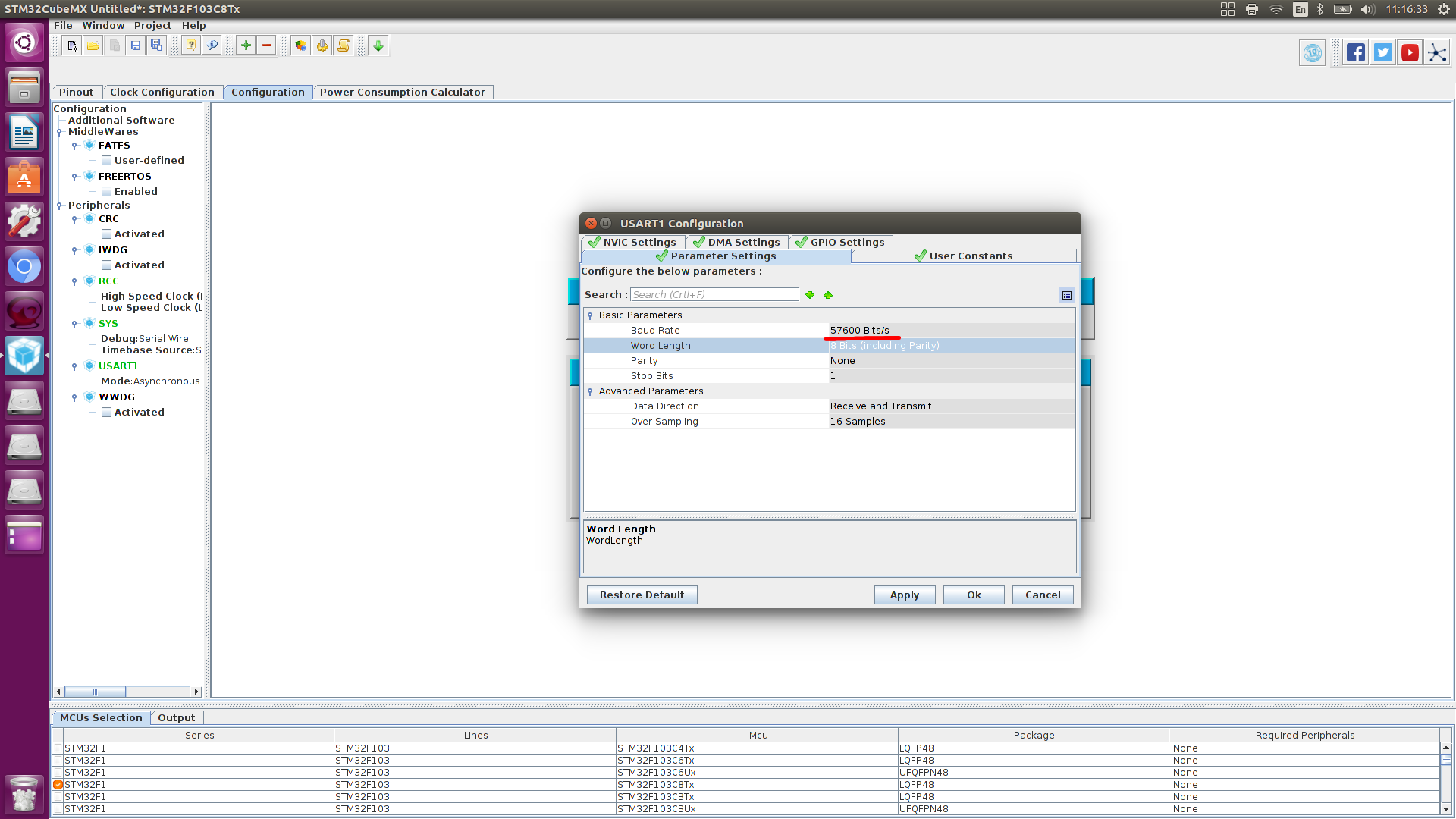Collapse the RCC tree node
Image resolution: width=1456 pixels, height=819 pixels.
74,281
